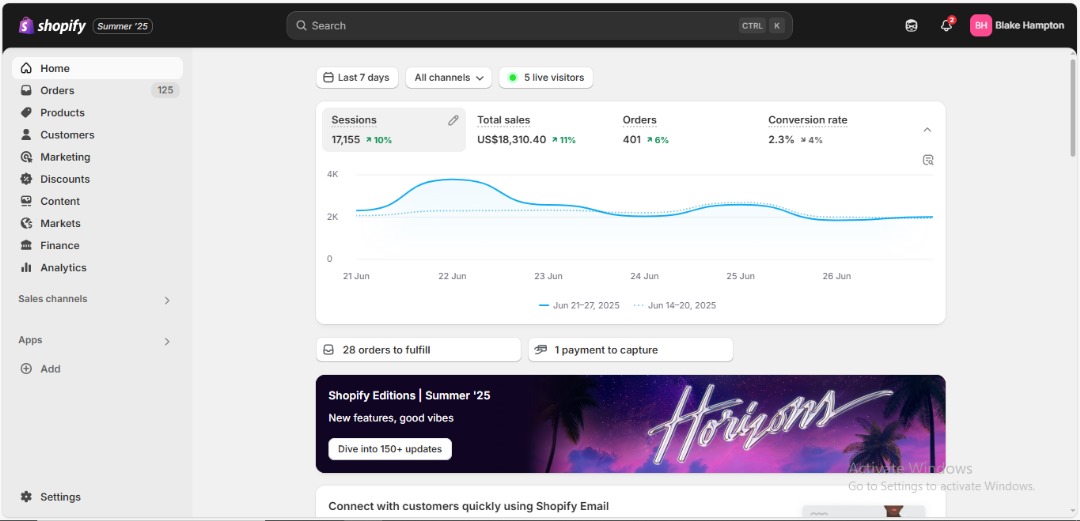Click the Products tag icon

coord(26,112)
